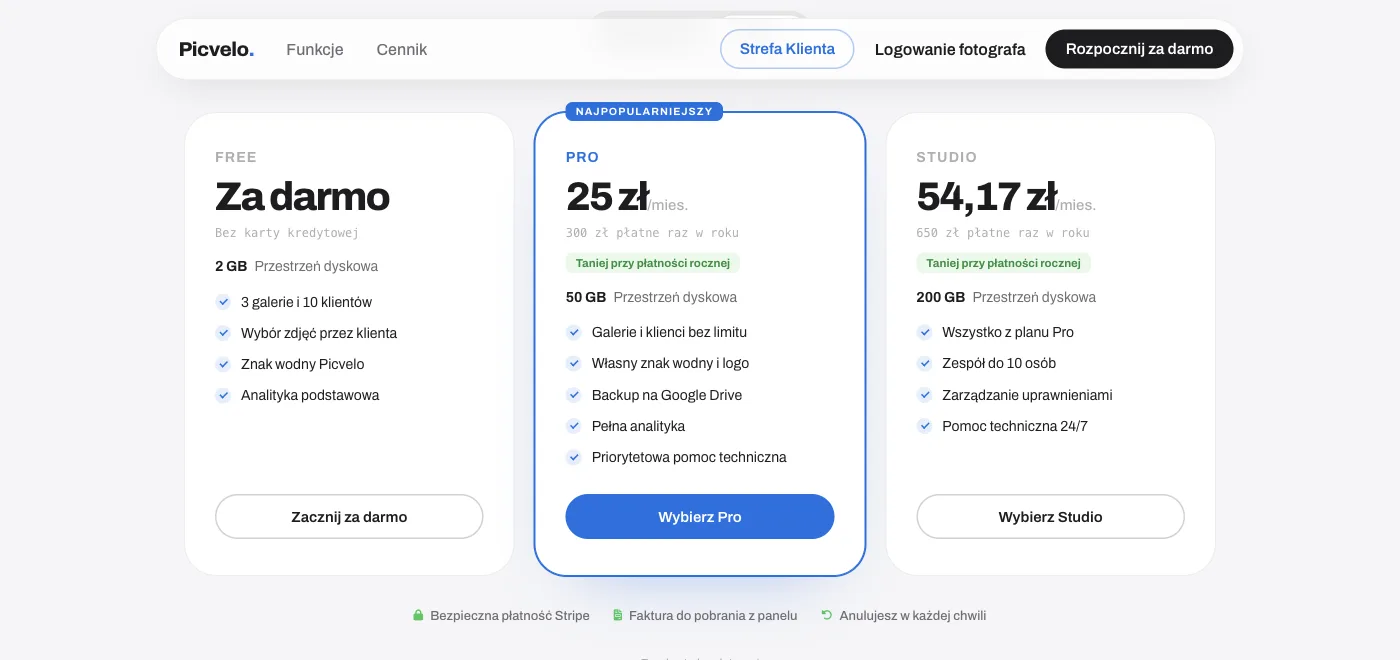
Task: Click 650 zł płatne raz w roku
Action: 1003,233
